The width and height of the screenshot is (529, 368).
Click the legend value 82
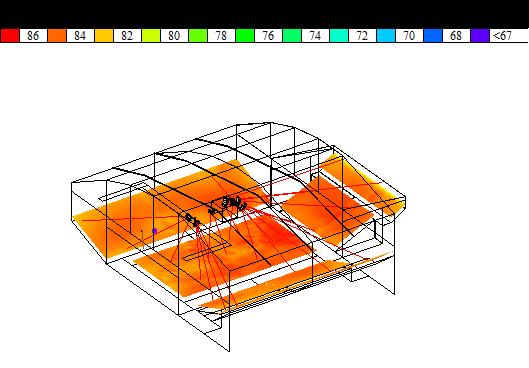127,36
